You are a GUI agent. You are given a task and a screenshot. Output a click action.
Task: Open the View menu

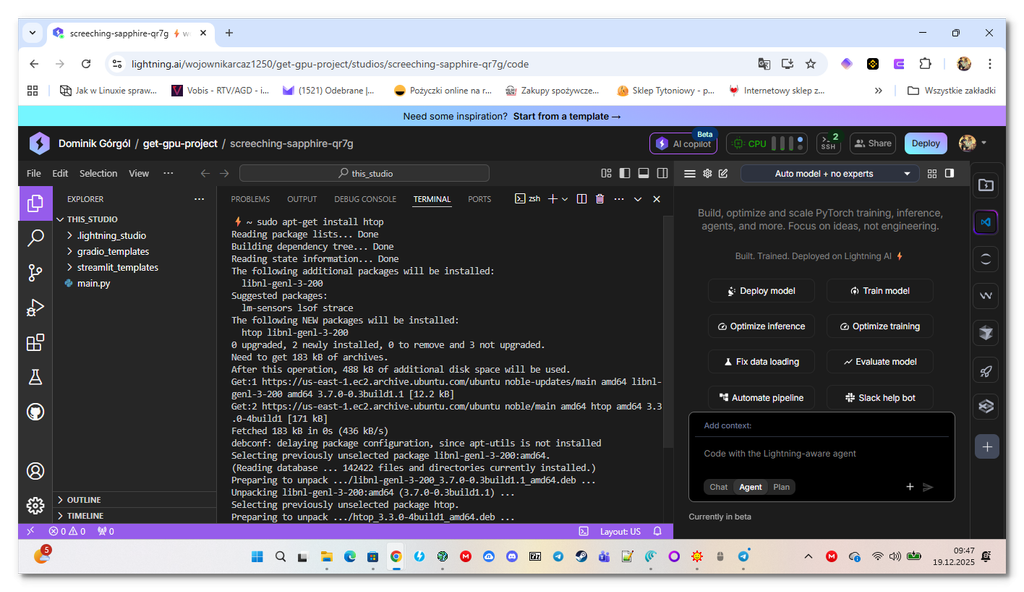pos(138,173)
